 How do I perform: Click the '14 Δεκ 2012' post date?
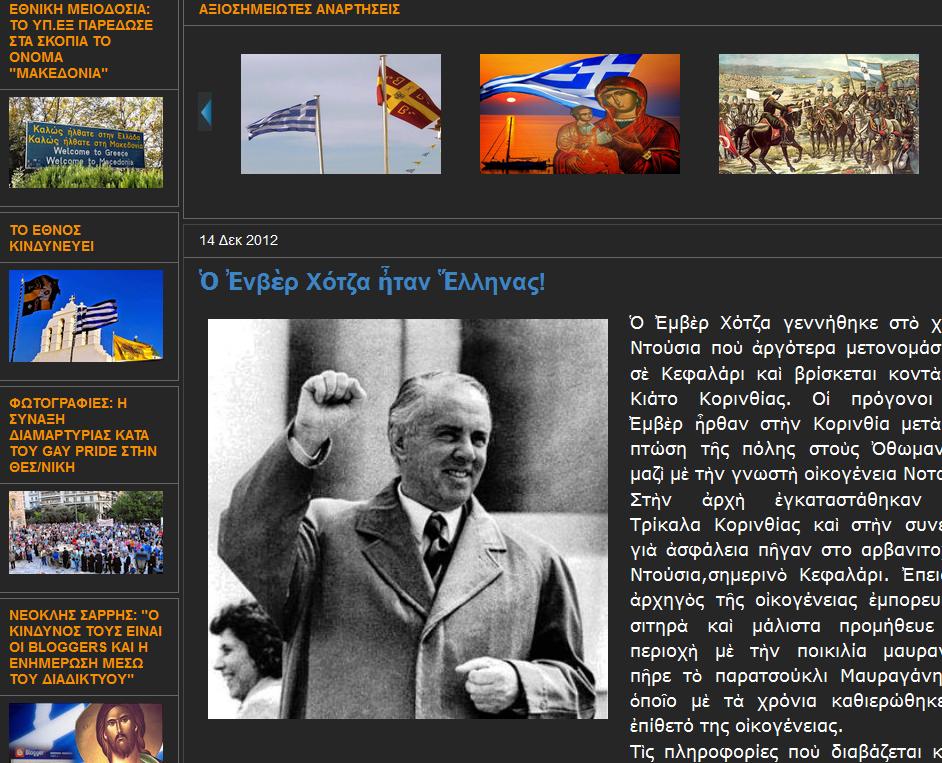click(x=238, y=240)
